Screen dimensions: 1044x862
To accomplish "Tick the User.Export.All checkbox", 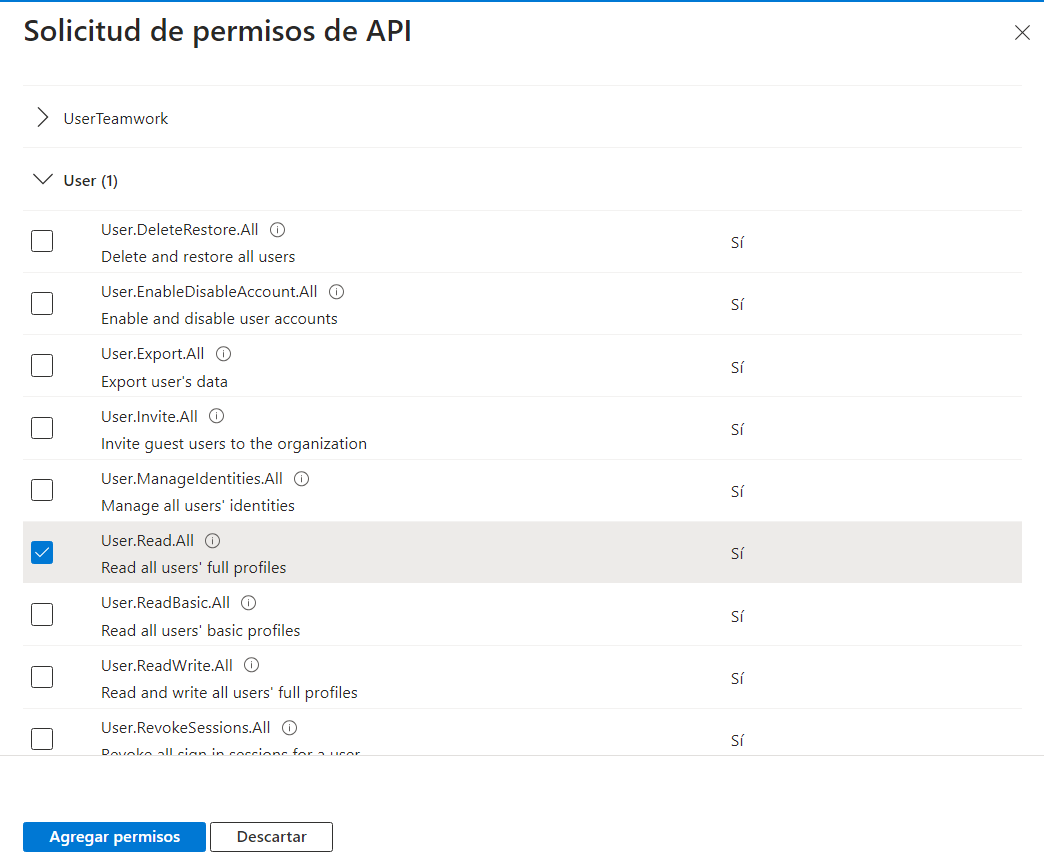I will pyautogui.click(x=42, y=366).
